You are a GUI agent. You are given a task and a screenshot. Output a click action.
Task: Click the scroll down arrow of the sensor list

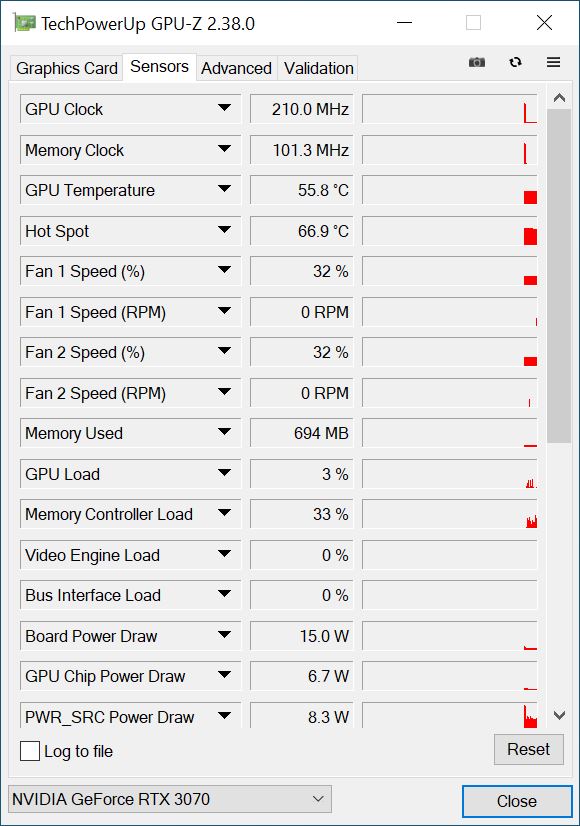[559, 715]
